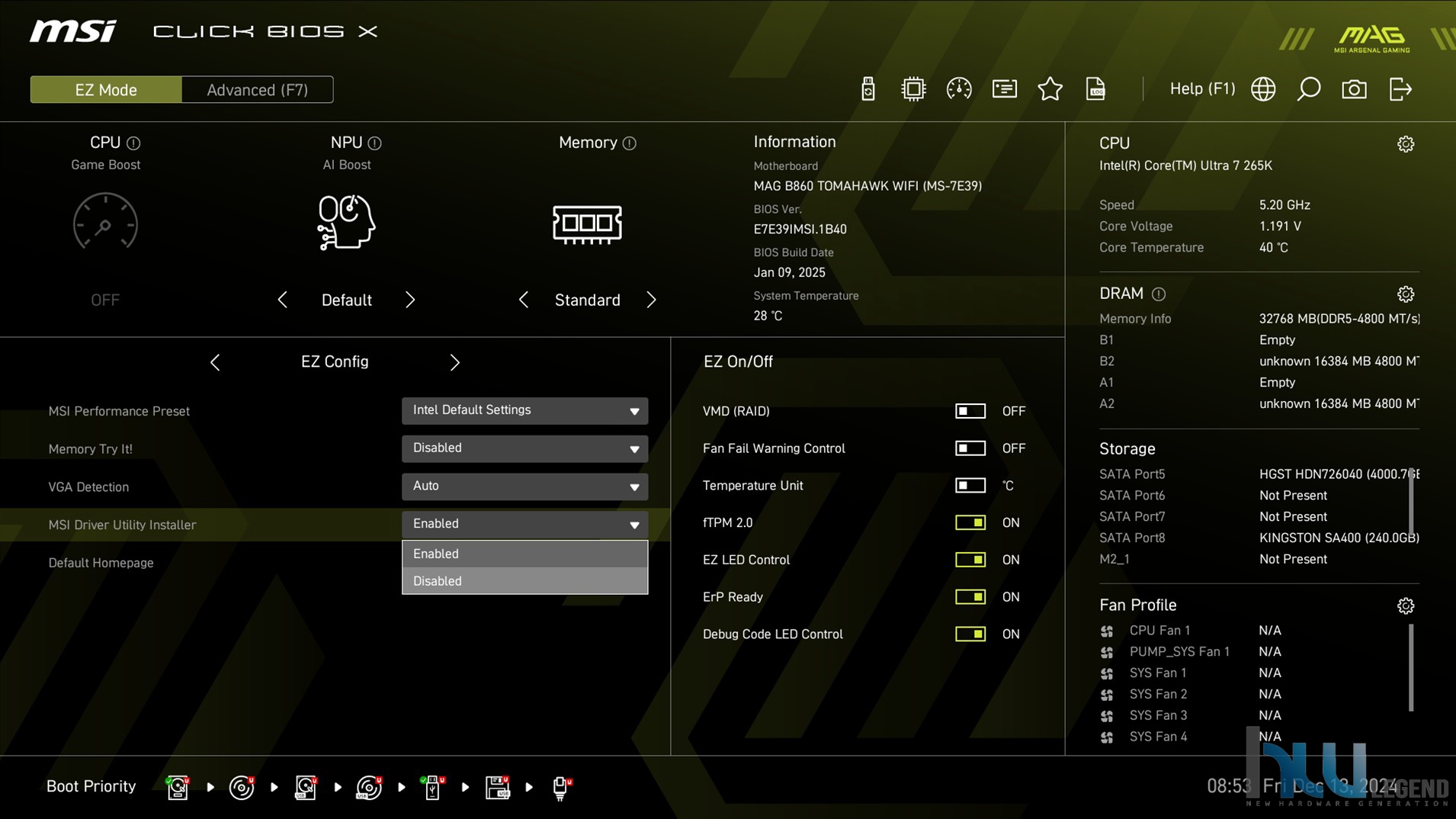Click the Storage list scrollbar
The width and height of the screenshot is (1456, 819).
click(1411, 502)
